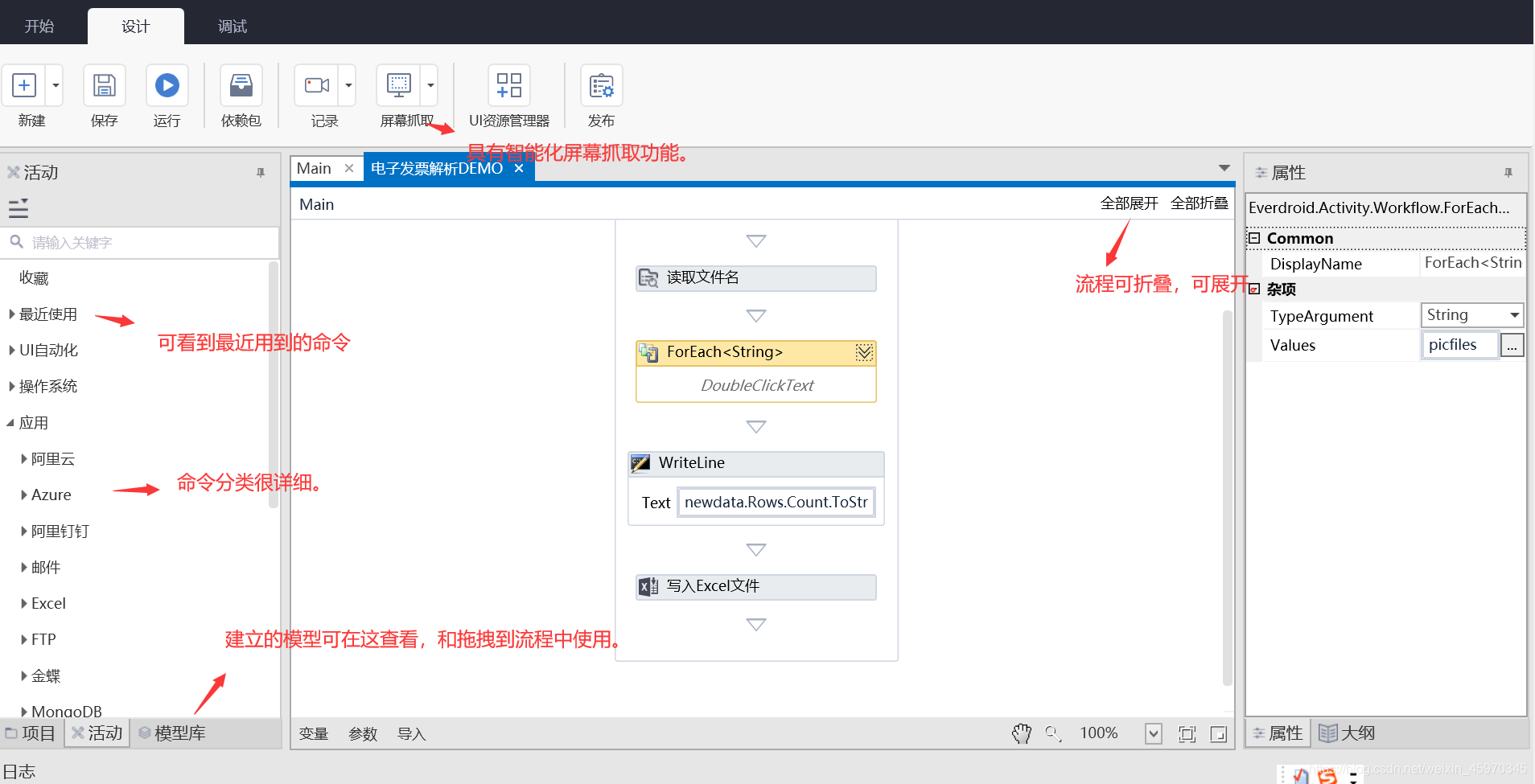Collapse the 杂项 property group

(x=1254, y=289)
